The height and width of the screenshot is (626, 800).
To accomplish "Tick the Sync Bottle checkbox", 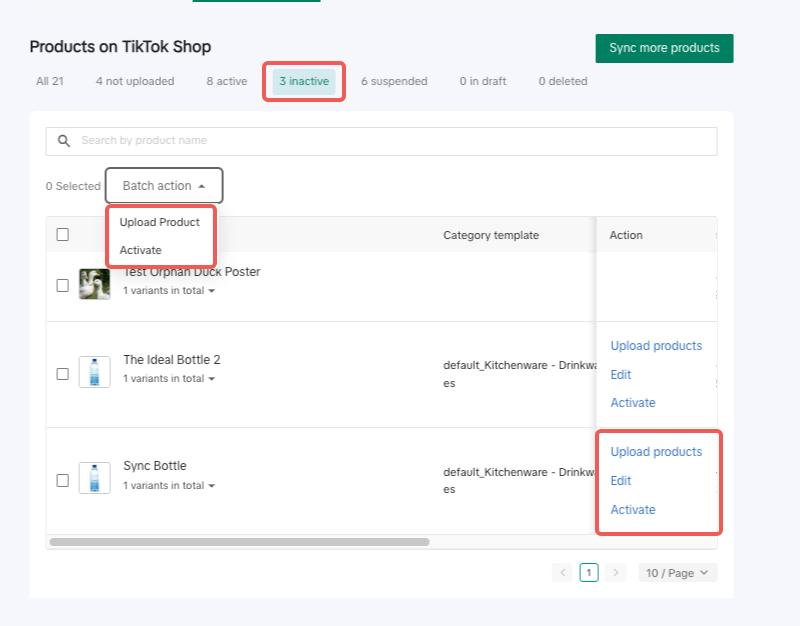I will pyautogui.click(x=63, y=480).
